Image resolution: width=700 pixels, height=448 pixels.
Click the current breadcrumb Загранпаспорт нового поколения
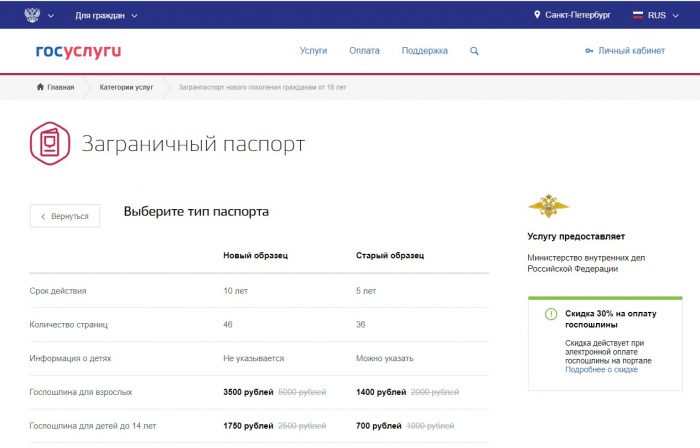tap(262, 87)
